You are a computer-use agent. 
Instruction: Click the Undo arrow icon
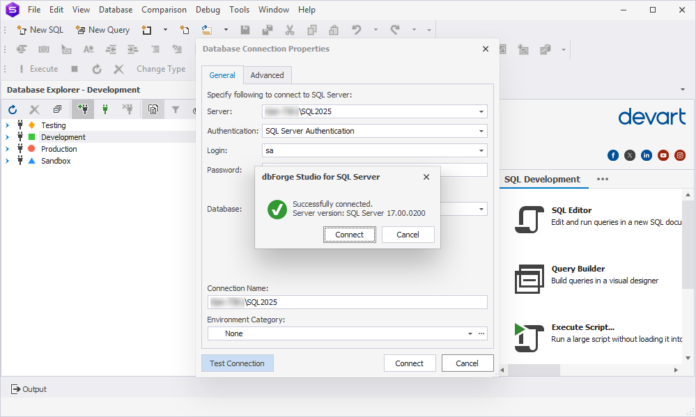(x=356, y=30)
